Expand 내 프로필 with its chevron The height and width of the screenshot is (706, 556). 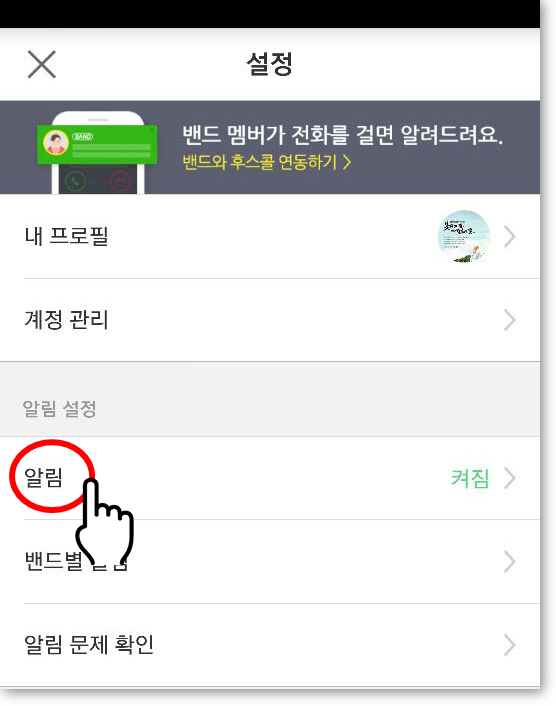click(x=510, y=237)
